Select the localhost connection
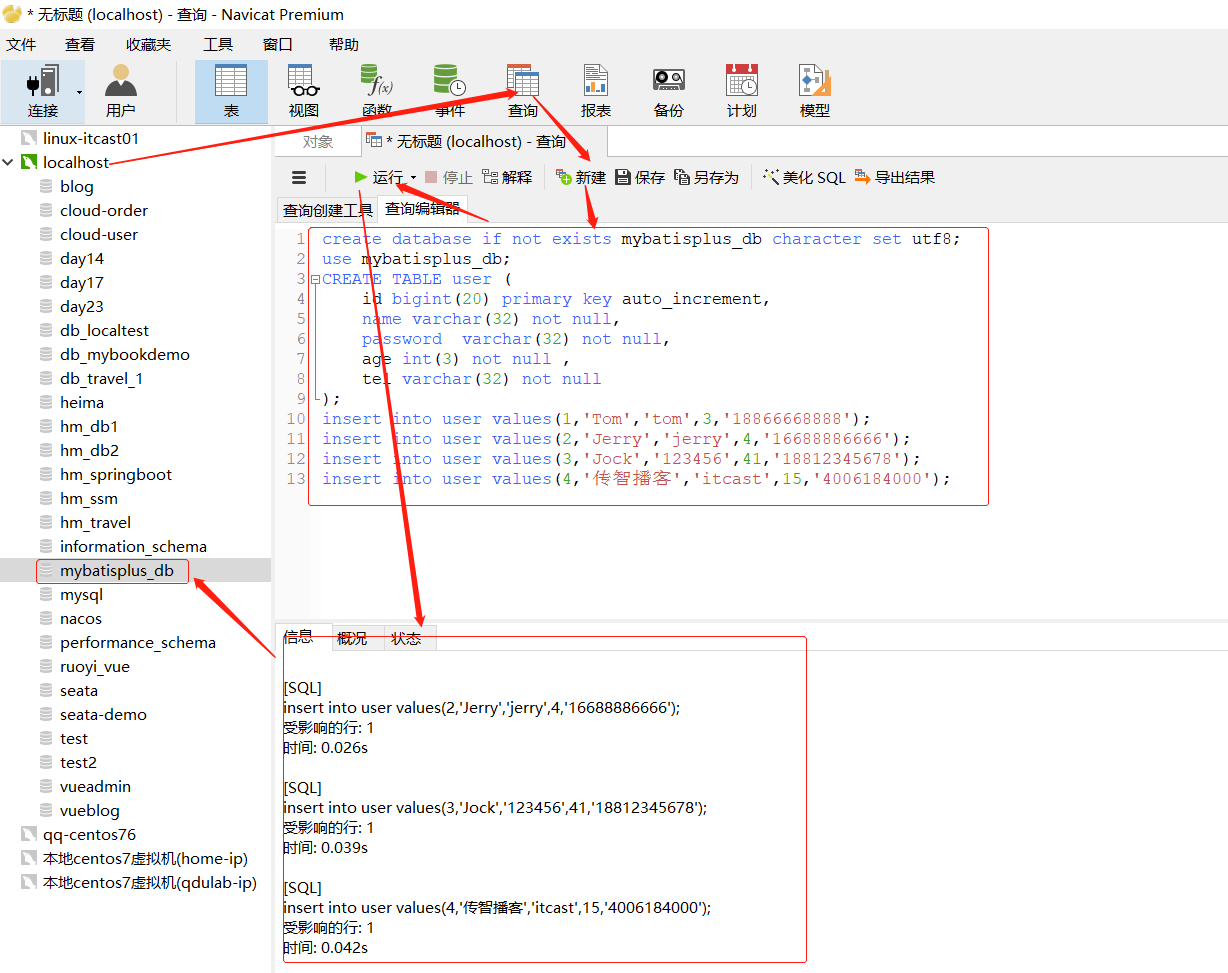The height and width of the screenshot is (973, 1228). pos(76,162)
